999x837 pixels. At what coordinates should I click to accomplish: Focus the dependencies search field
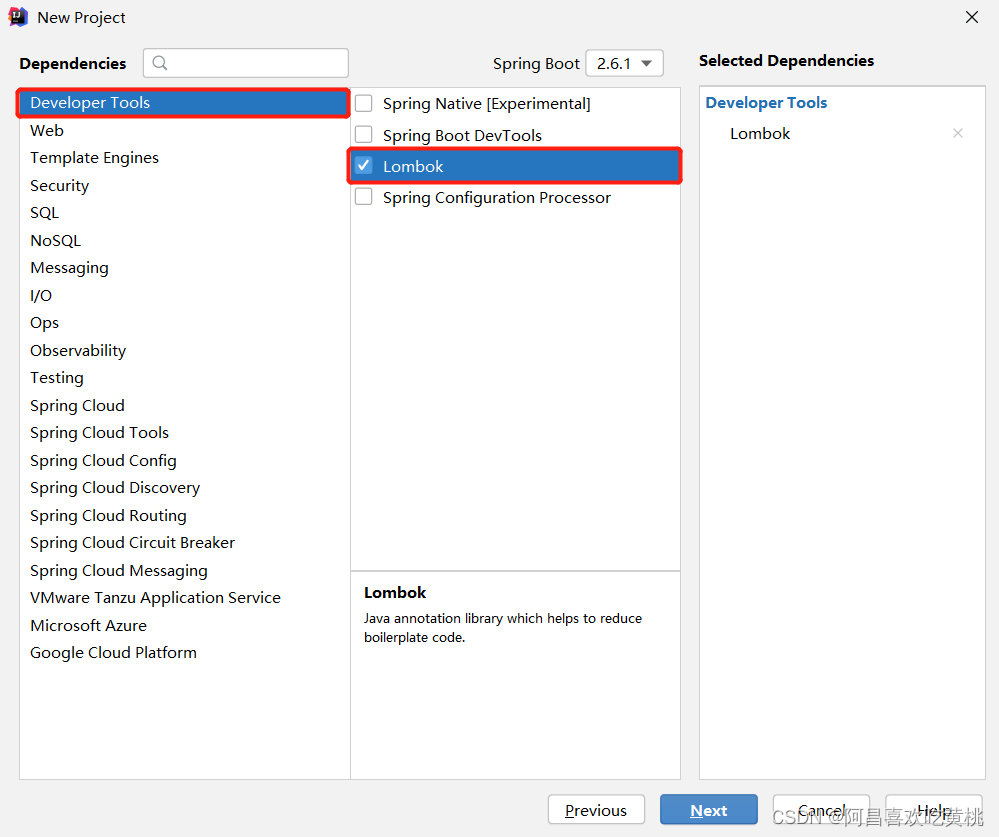[x=246, y=63]
